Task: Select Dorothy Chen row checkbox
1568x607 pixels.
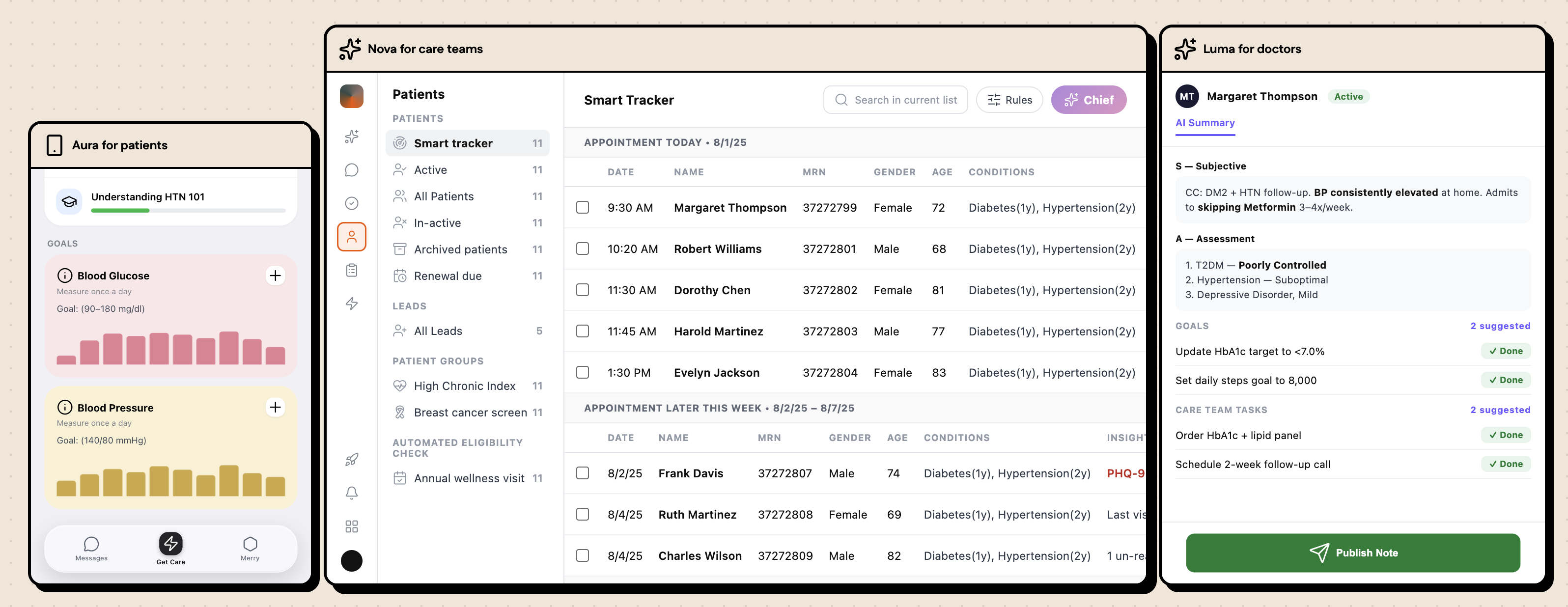Action: point(583,290)
